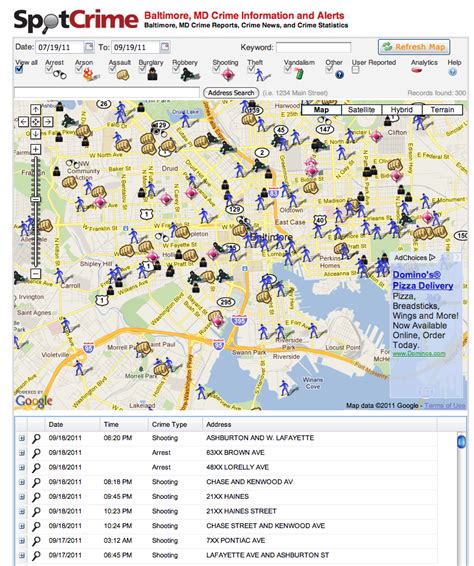
Task: Open the www.Dominos.com link
Action: pyautogui.click(x=419, y=353)
